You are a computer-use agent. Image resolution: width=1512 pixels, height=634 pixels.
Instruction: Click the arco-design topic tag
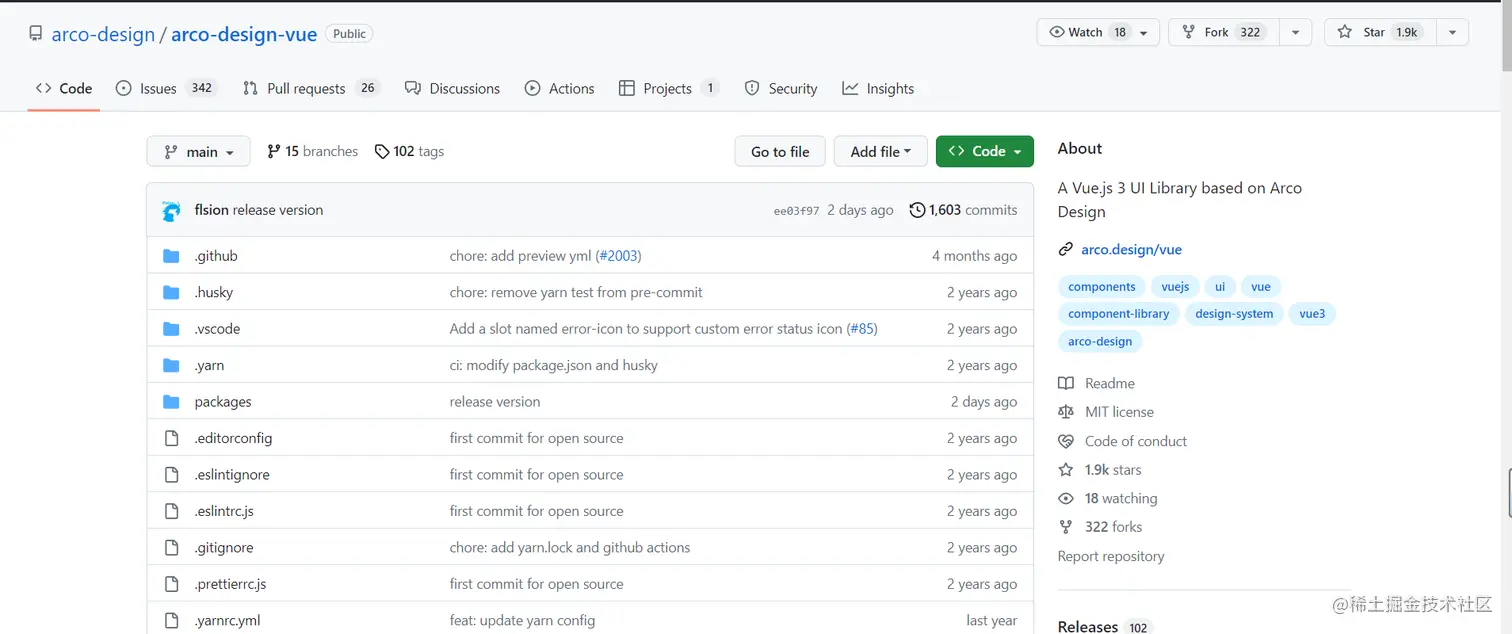coord(1100,342)
